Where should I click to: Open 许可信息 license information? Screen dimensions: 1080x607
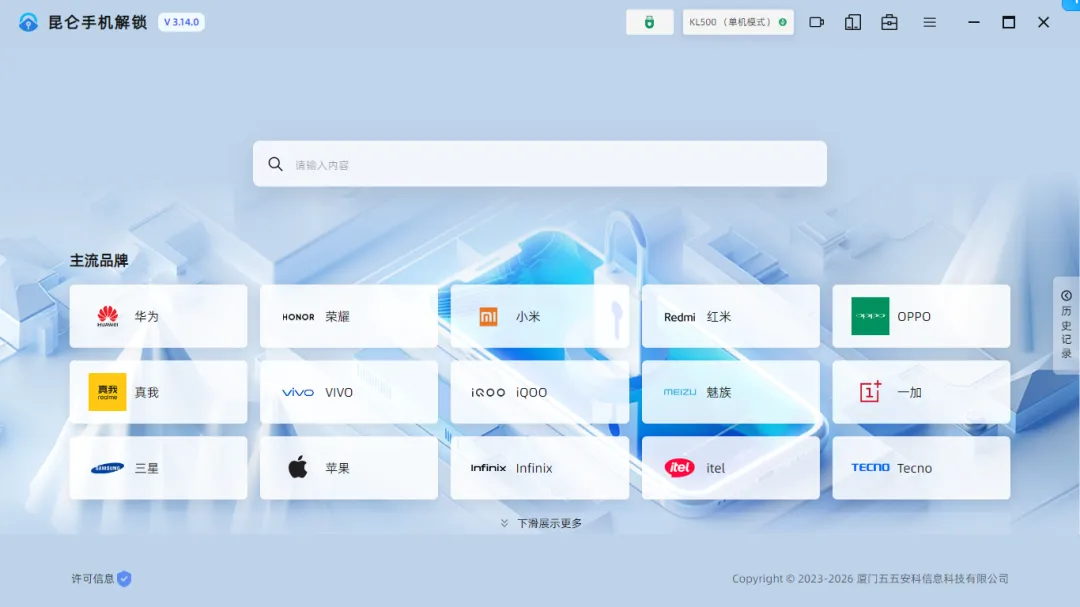[x=93, y=579]
